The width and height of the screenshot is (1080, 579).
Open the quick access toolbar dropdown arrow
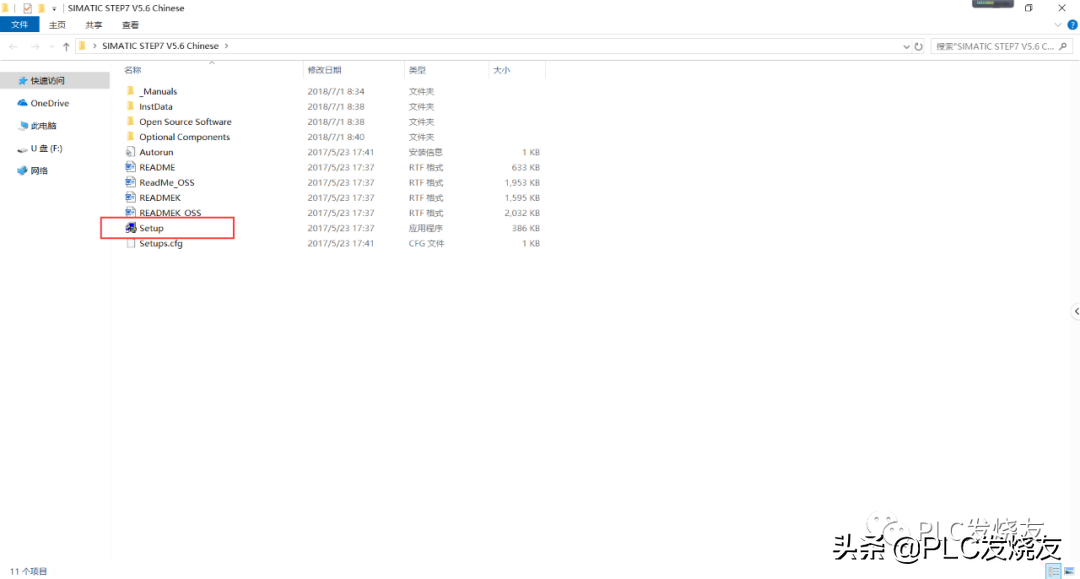pos(54,8)
